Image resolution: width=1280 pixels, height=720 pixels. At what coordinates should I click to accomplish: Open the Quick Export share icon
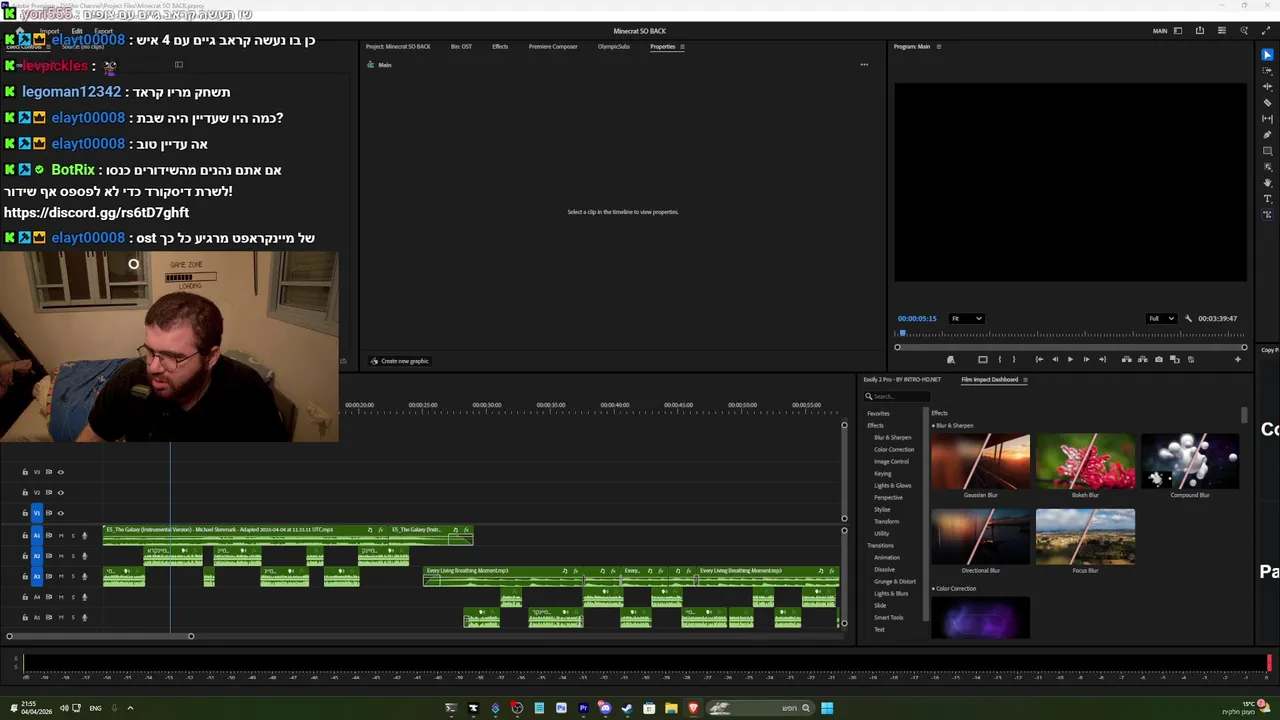(1200, 31)
